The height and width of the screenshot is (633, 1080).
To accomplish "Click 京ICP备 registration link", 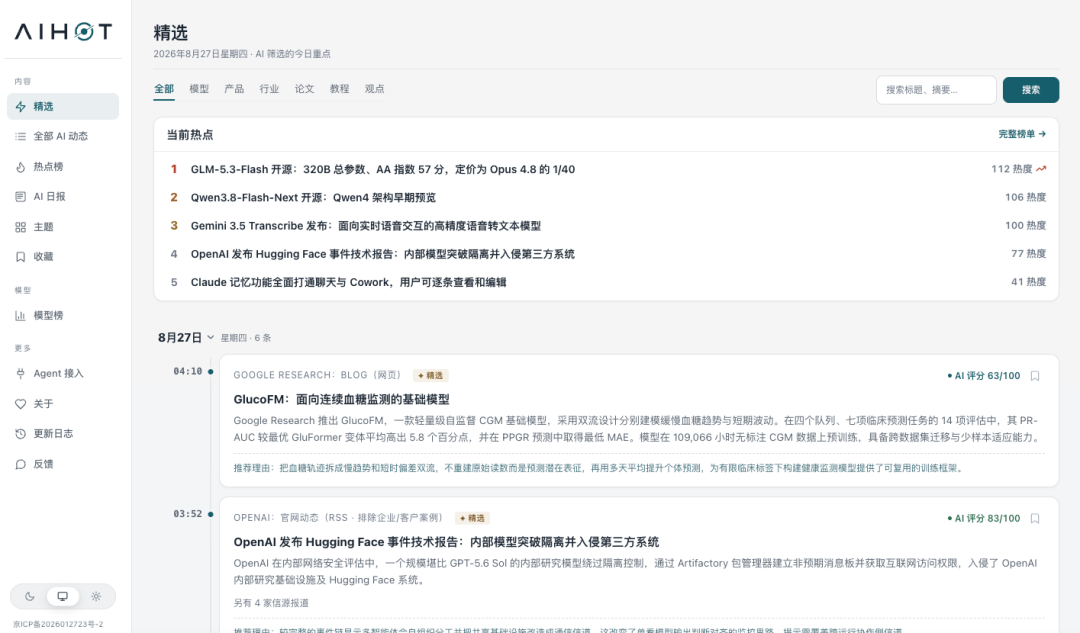I will [58, 624].
